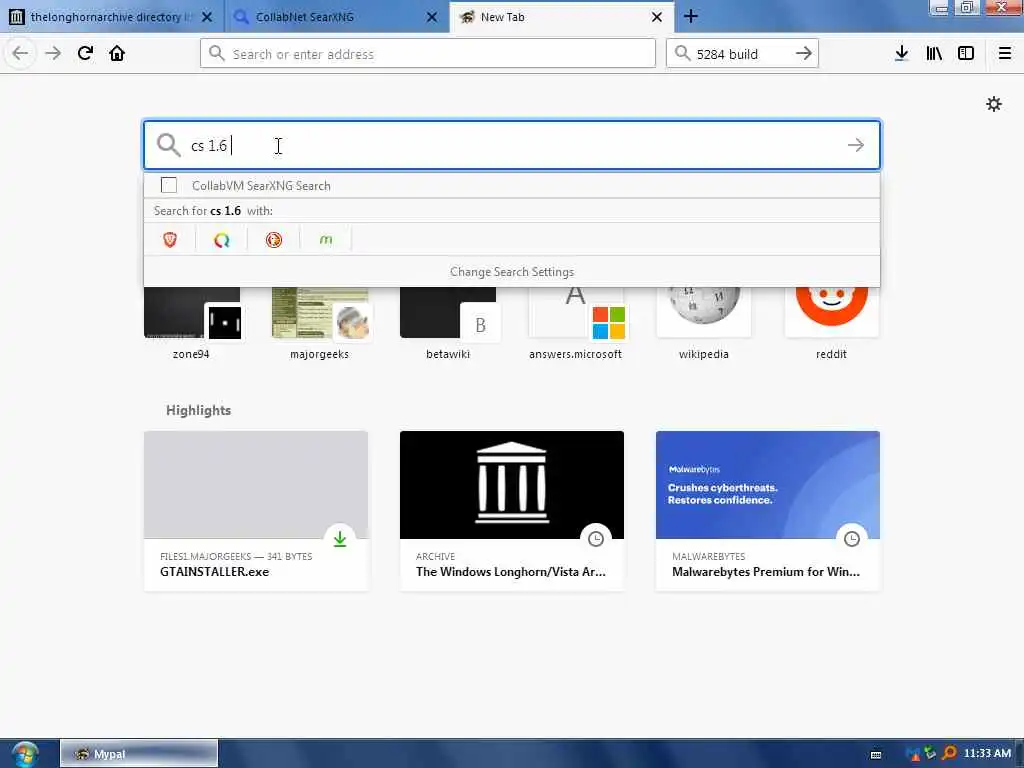Open the answers.microsoft top site tile
Viewport: 1024px width, 768px height.
(575, 323)
